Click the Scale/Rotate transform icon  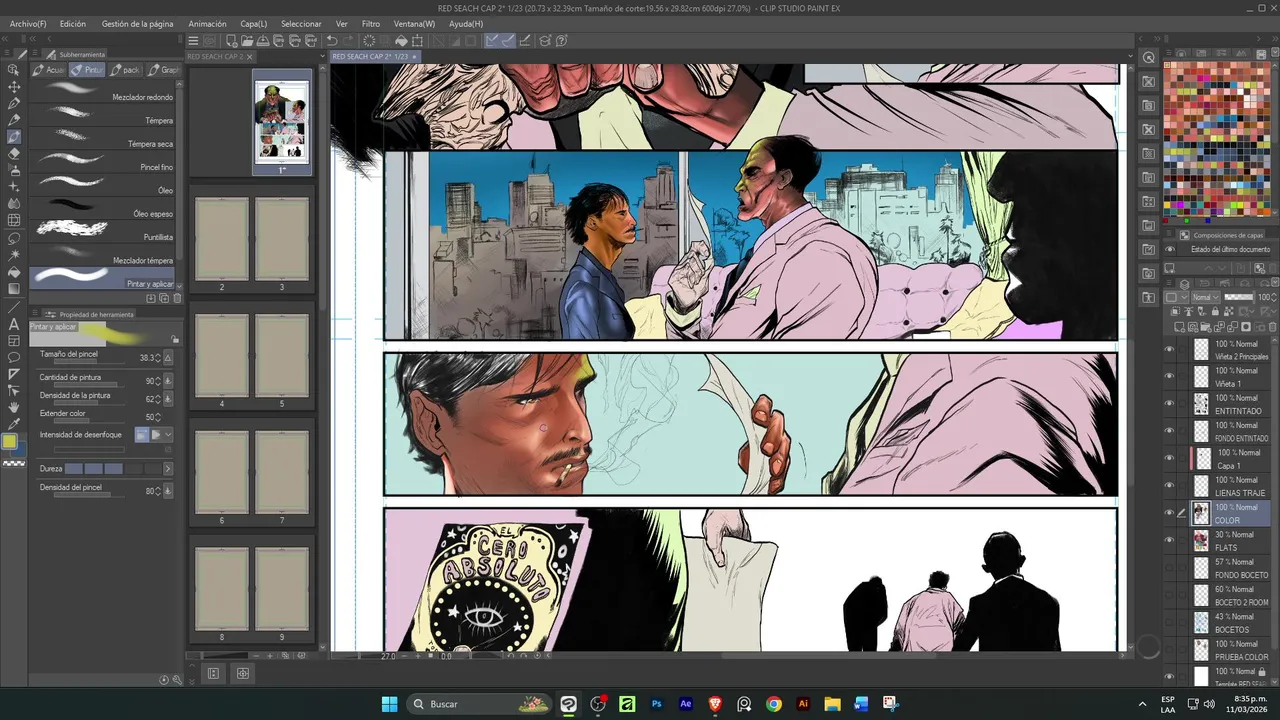click(x=417, y=41)
